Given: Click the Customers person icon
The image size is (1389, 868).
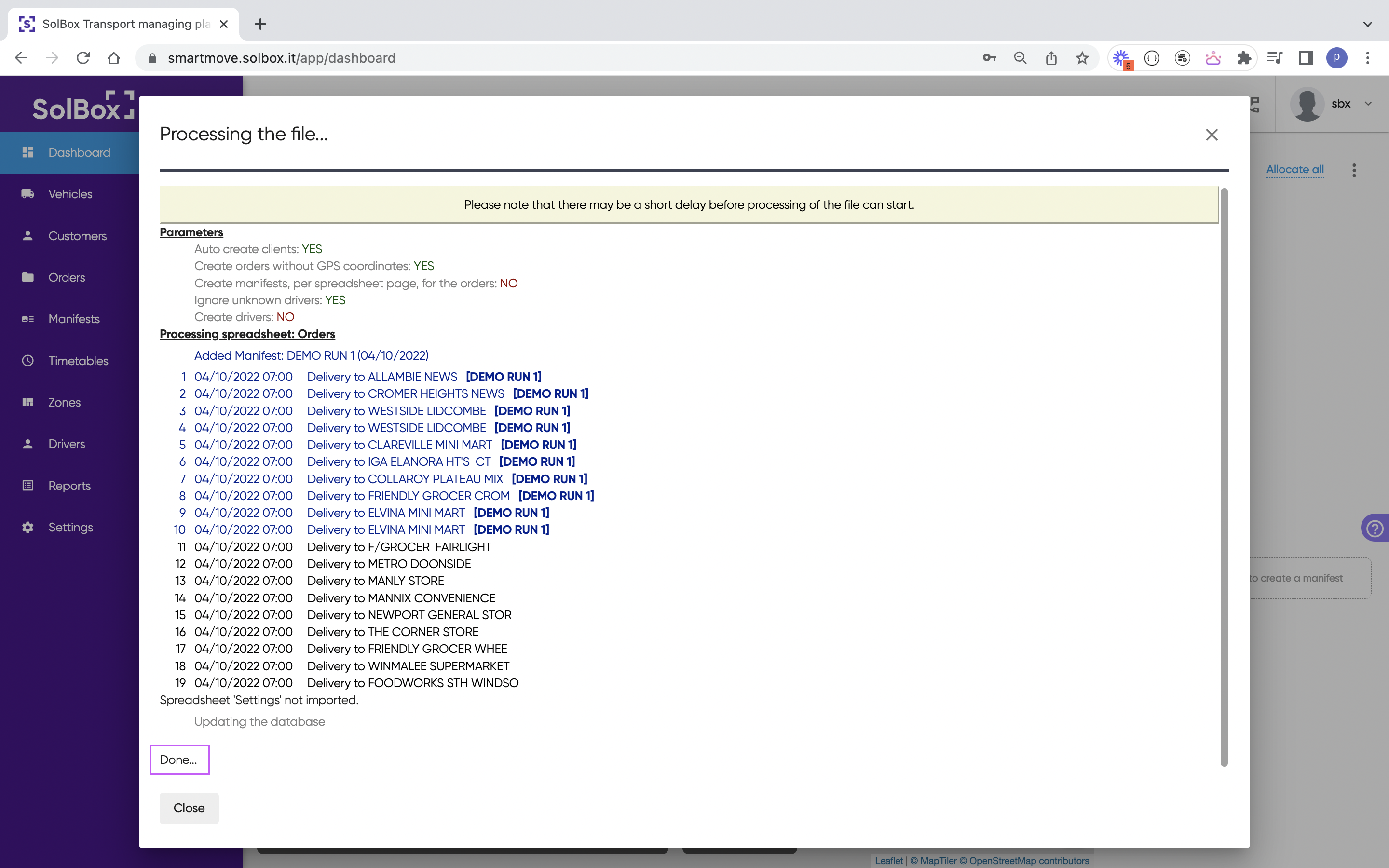Looking at the screenshot, I should (27, 236).
